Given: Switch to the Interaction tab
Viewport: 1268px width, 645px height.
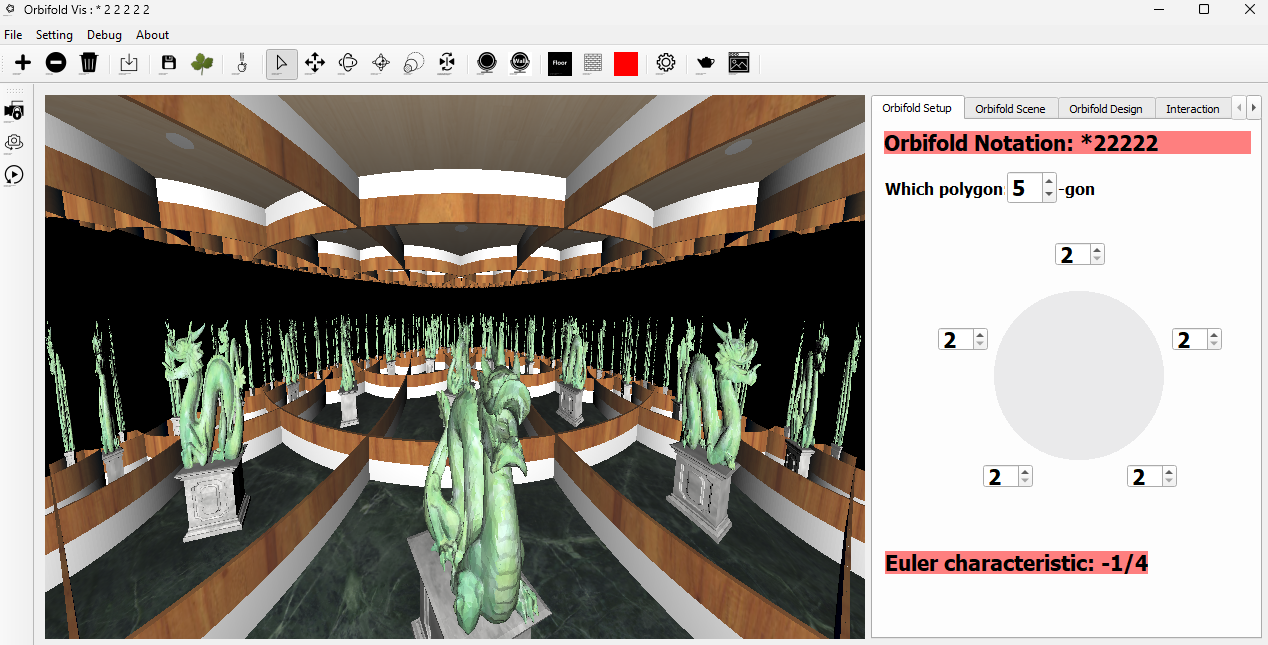Looking at the screenshot, I should coord(1192,109).
